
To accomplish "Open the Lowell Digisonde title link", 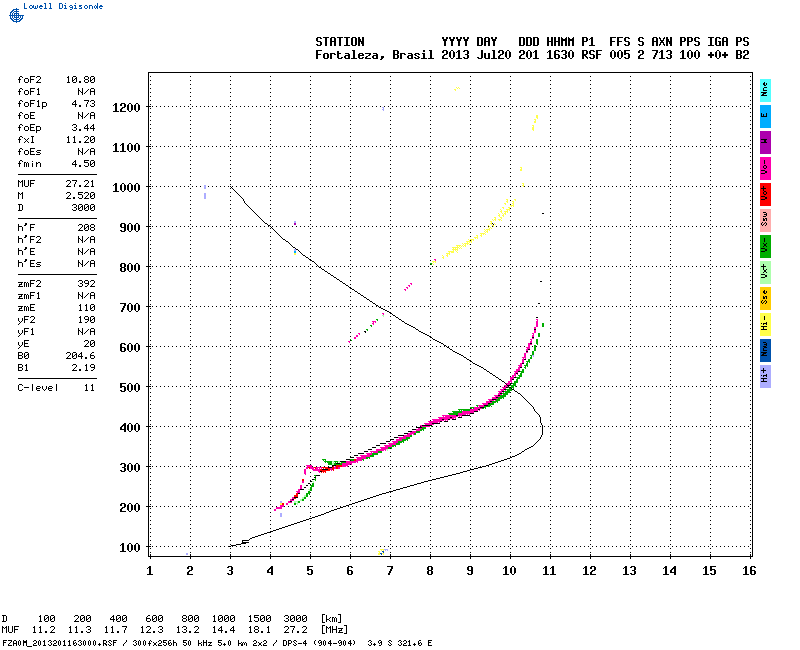I will click(63, 6).
